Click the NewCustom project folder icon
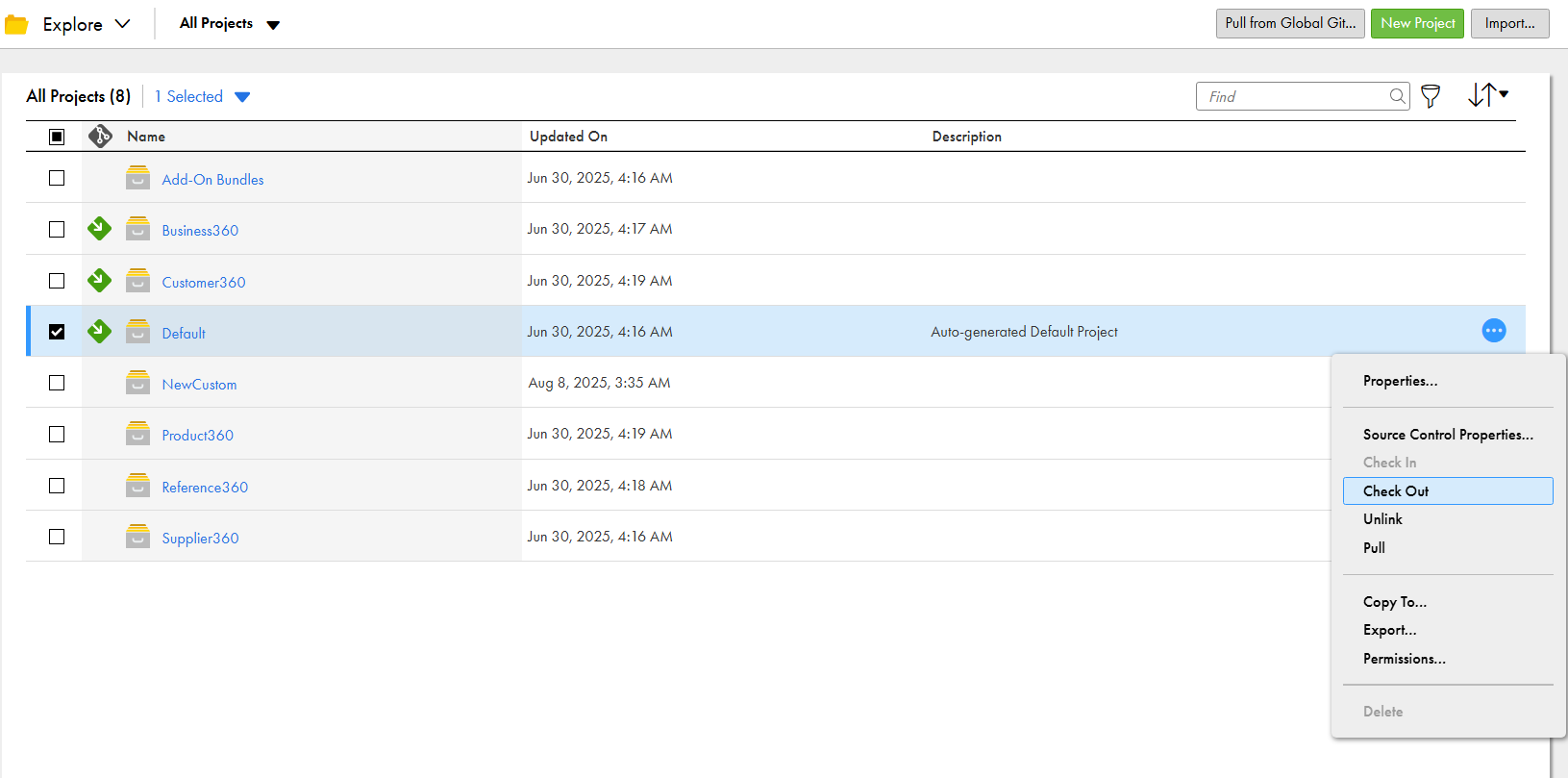The image size is (1568, 778). [138, 383]
